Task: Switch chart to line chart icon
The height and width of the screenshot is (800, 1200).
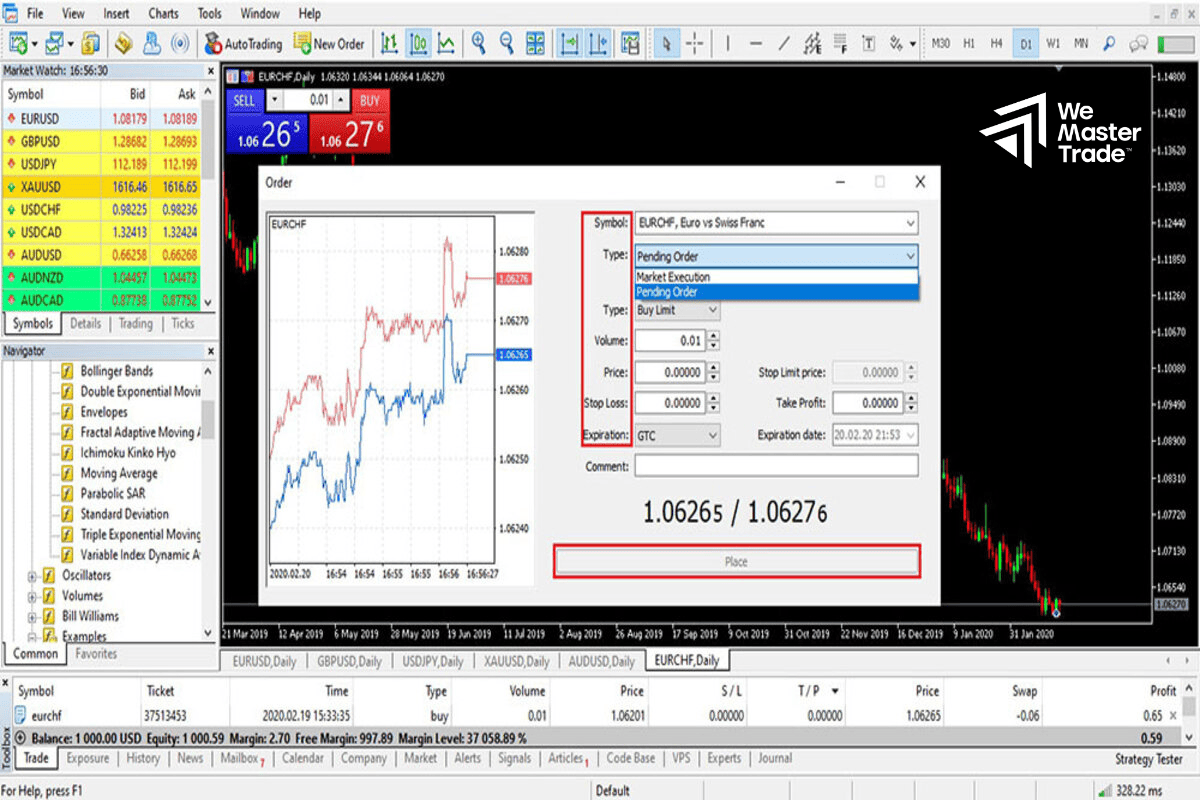Action: point(446,44)
